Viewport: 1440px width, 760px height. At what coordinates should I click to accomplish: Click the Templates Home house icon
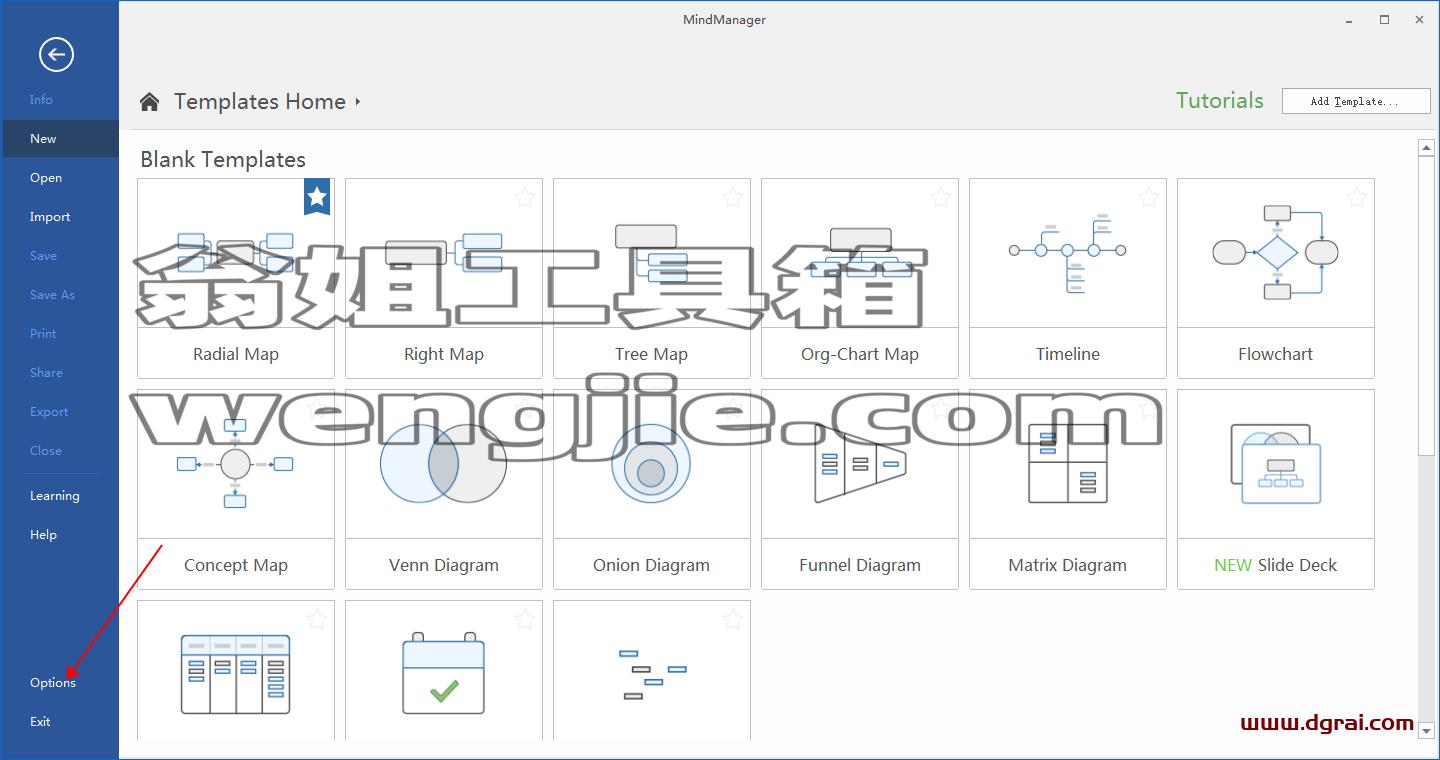[150, 101]
